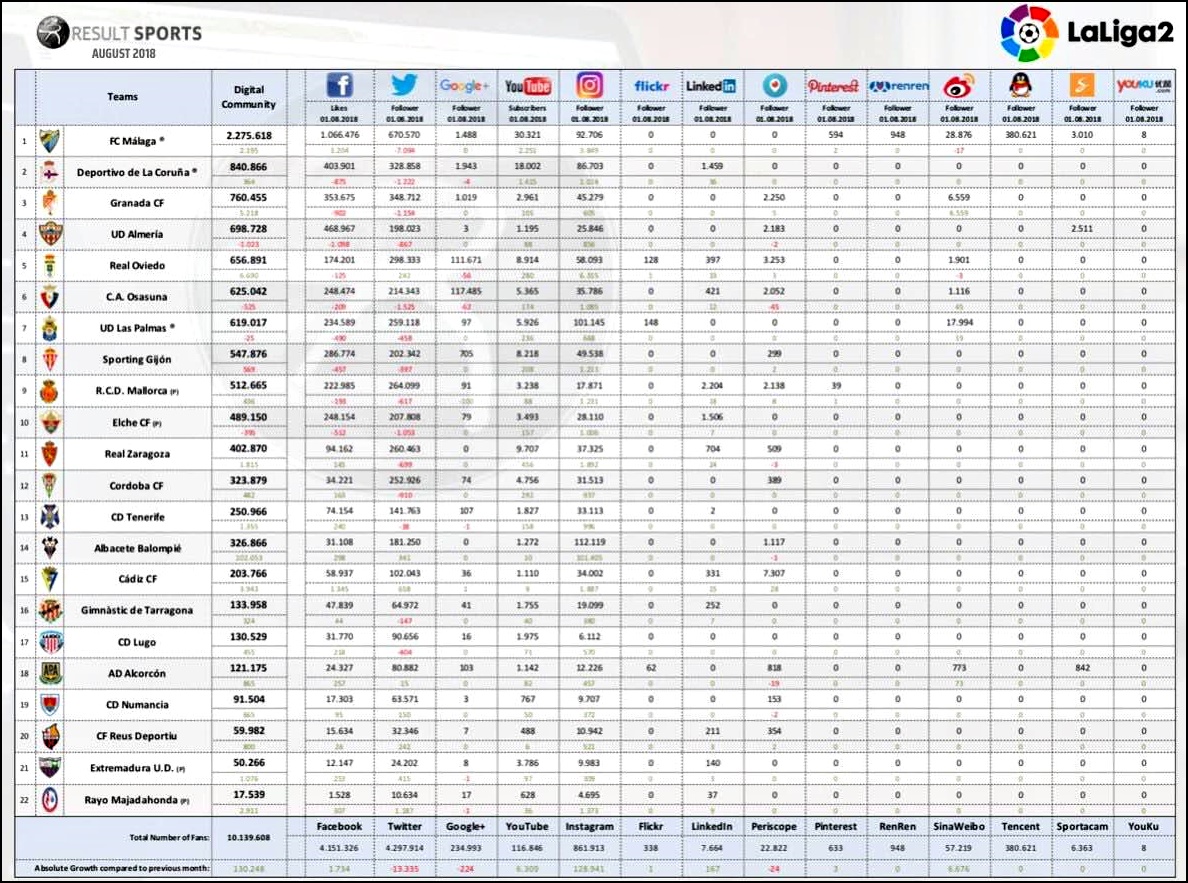Click Granada CF's "760.455" community value
The height and width of the screenshot is (883, 1188).
pos(249,197)
